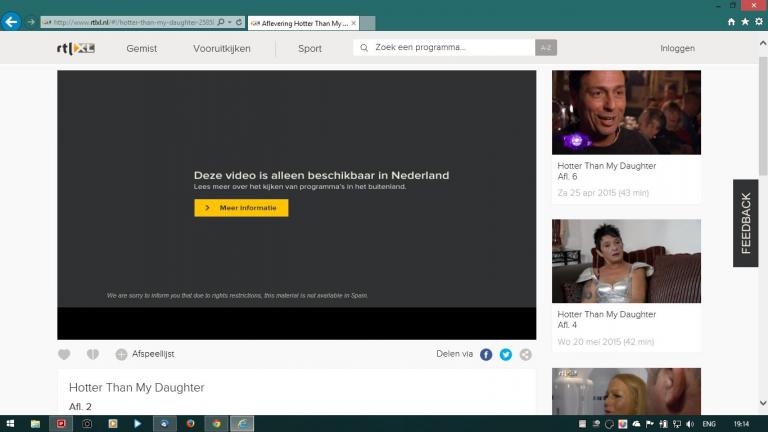Open Hotter Than My Daughter Afl. 4 thumbnail
Image resolution: width=768 pixels, height=432 pixels.
626,261
